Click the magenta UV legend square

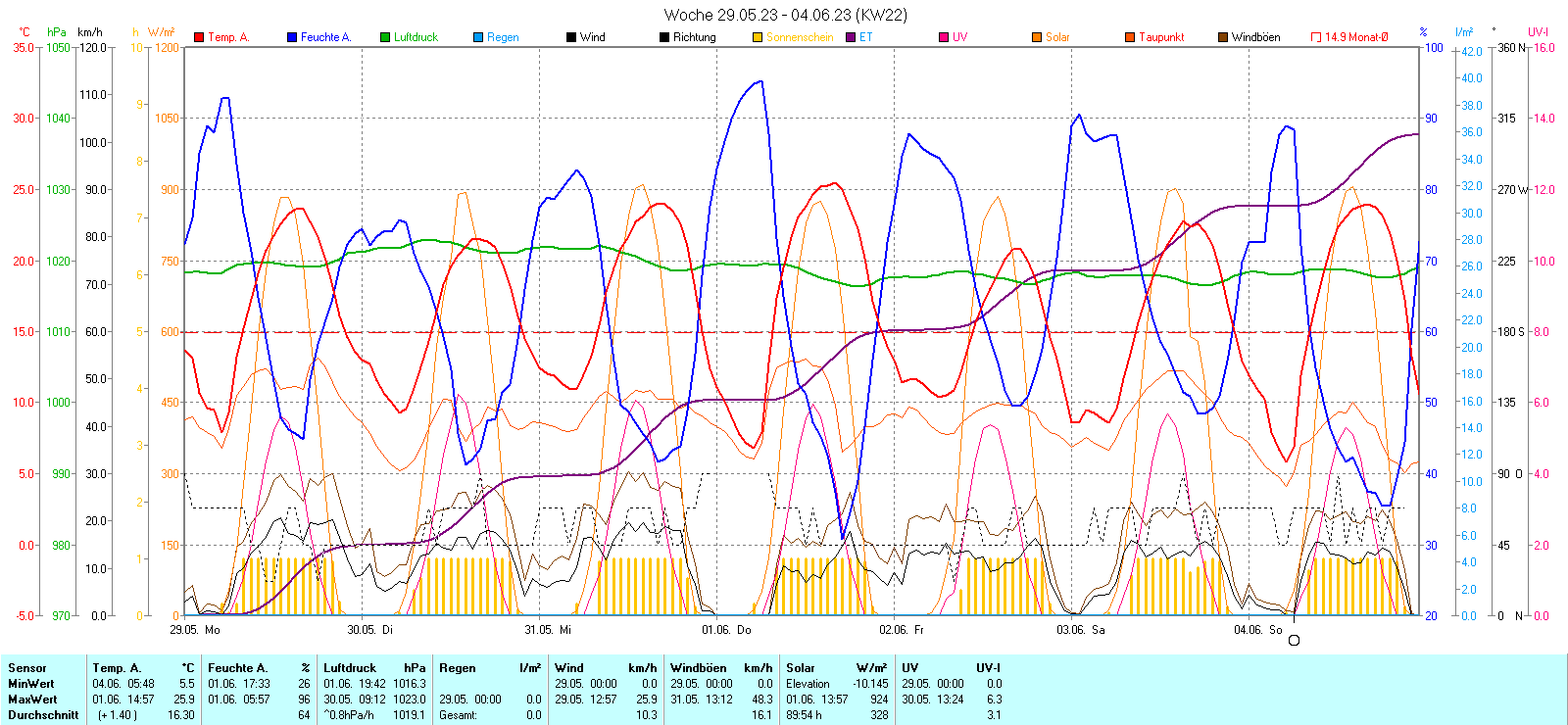944,37
